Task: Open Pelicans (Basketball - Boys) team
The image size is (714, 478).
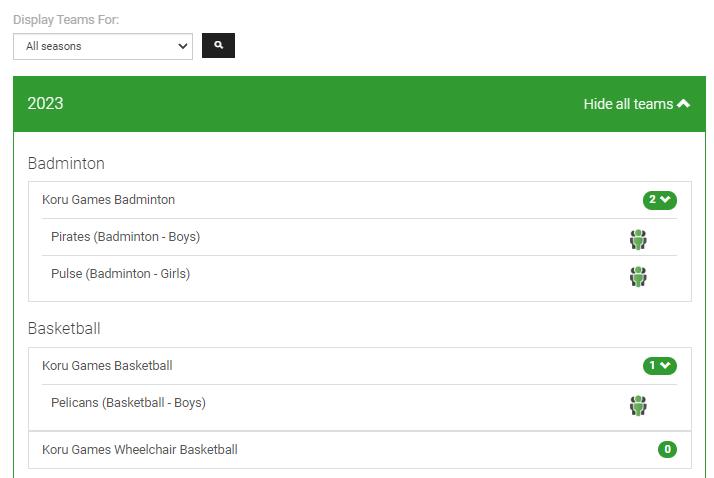Action: [x=128, y=403]
